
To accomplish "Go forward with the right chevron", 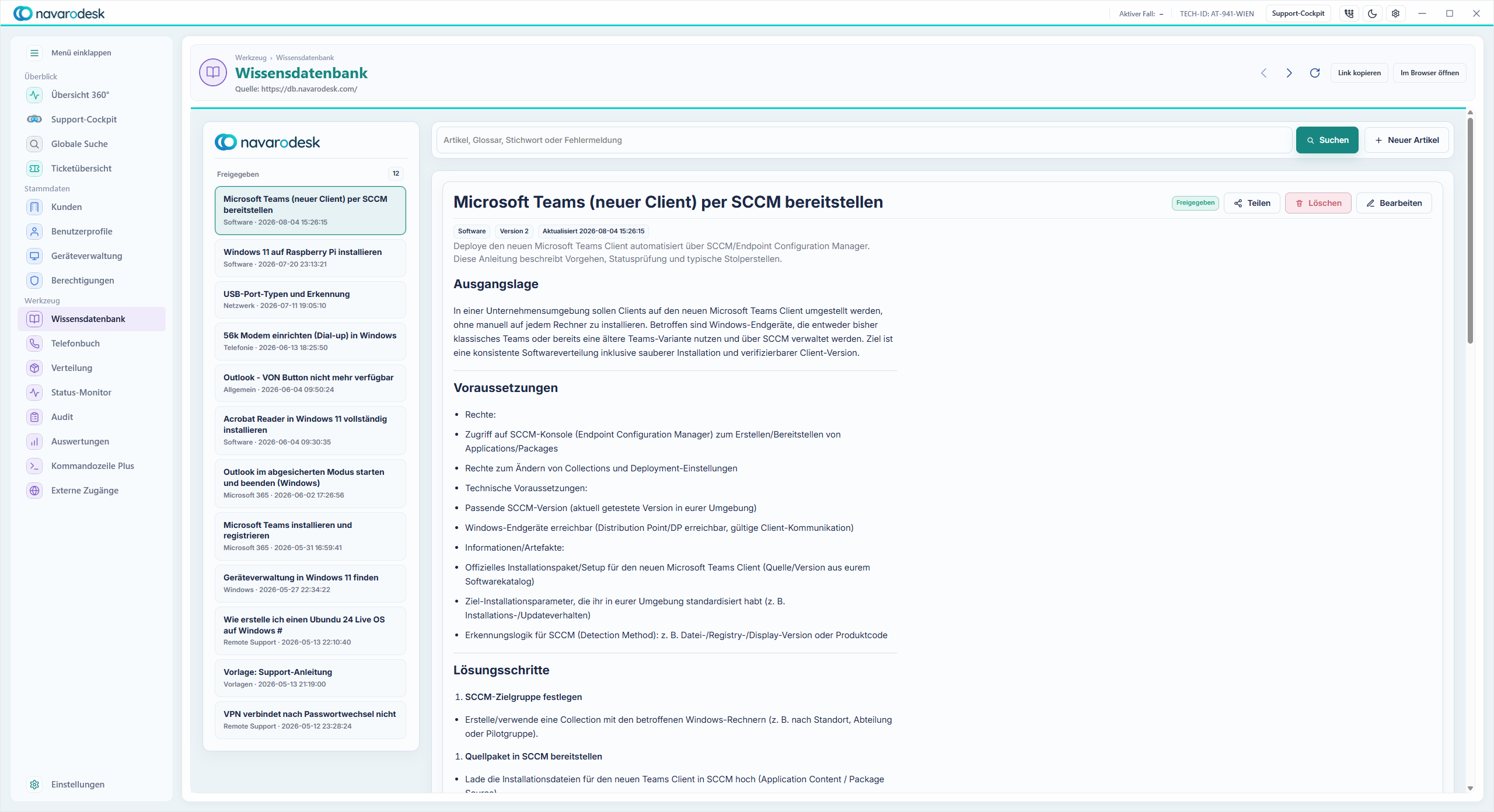I will 1289,73.
